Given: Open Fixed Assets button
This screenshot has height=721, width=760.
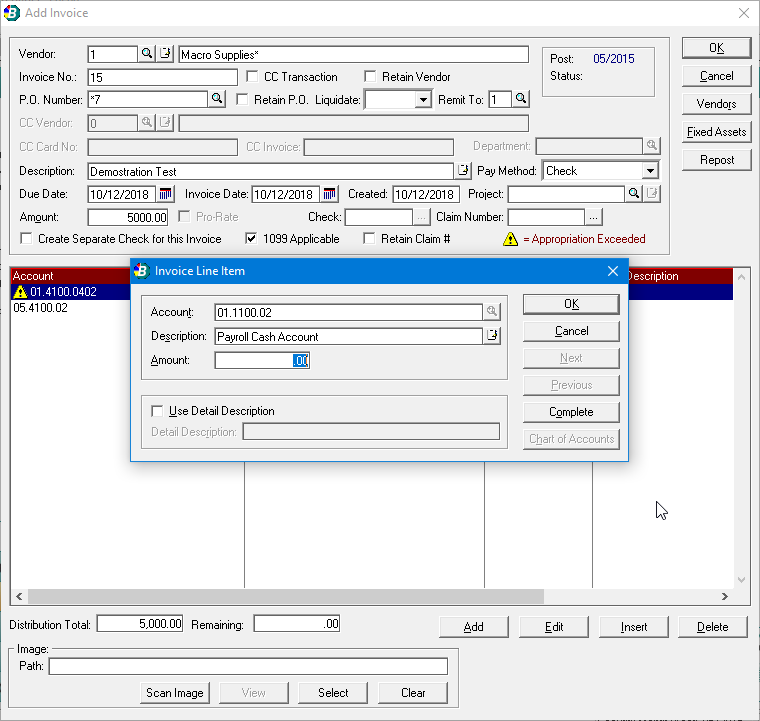Looking at the screenshot, I should 716,132.
